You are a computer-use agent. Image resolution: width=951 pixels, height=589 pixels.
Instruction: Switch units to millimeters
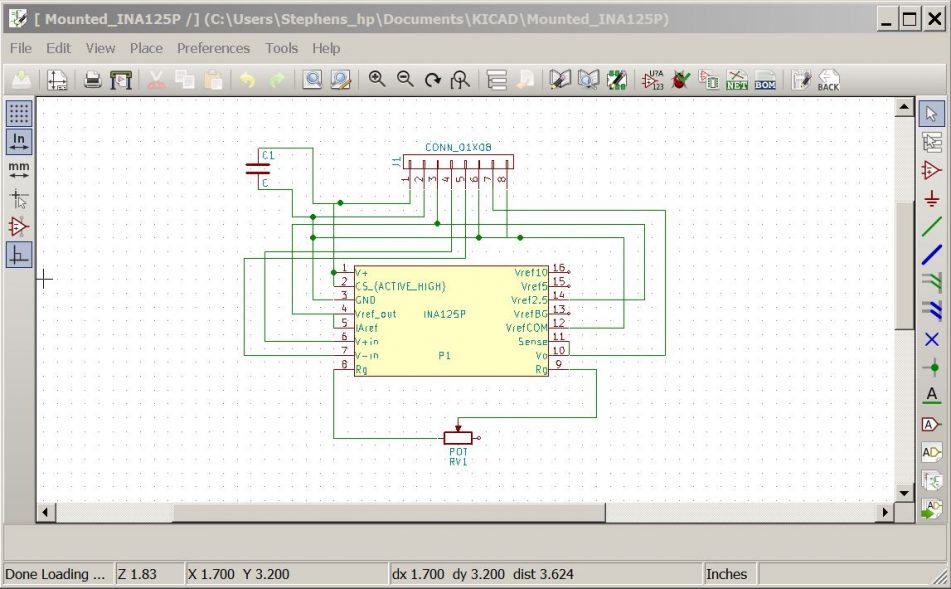(x=19, y=169)
